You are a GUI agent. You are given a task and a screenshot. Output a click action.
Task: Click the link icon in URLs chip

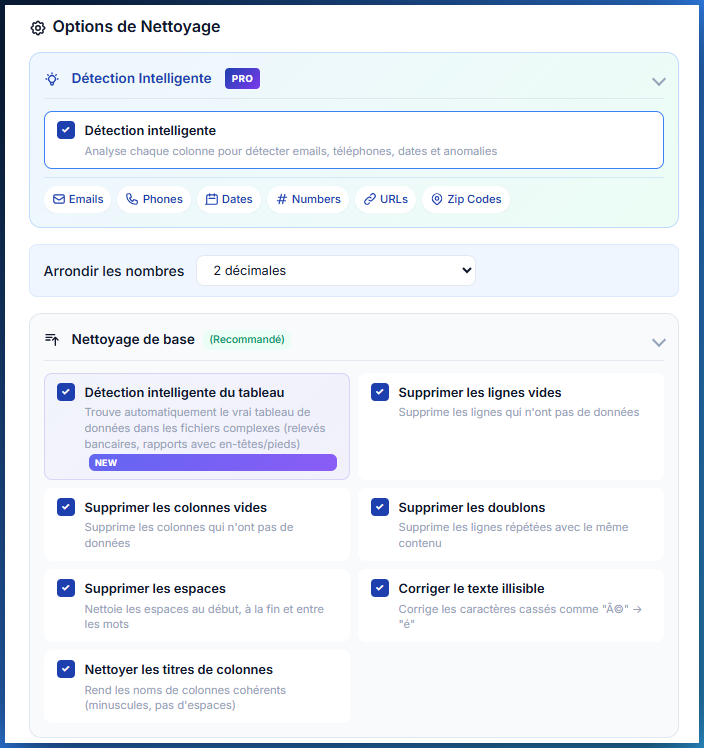(x=370, y=199)
